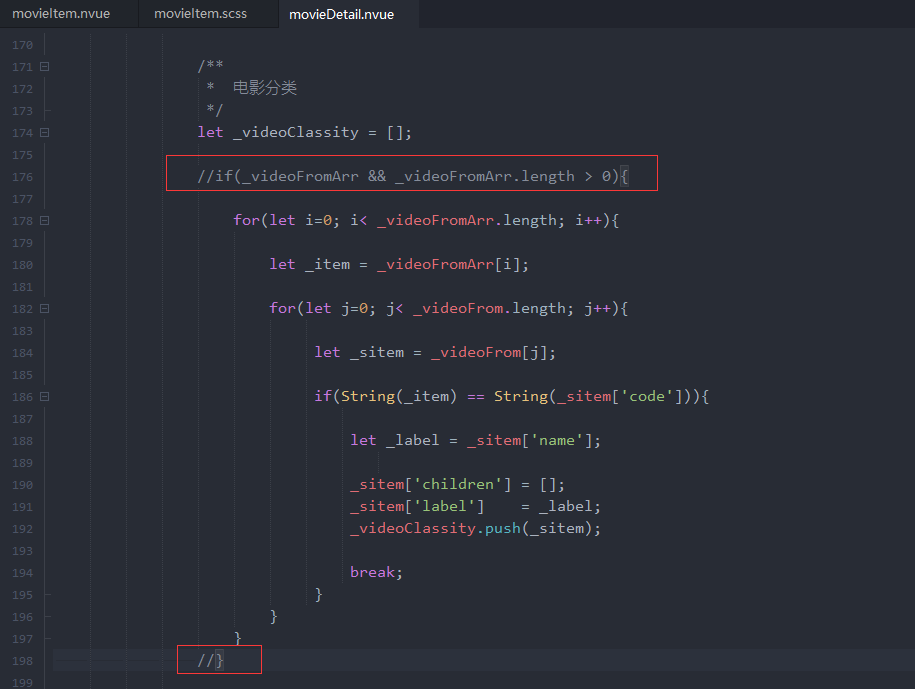
Task: Click the break; statement
Action: point(376,572)
